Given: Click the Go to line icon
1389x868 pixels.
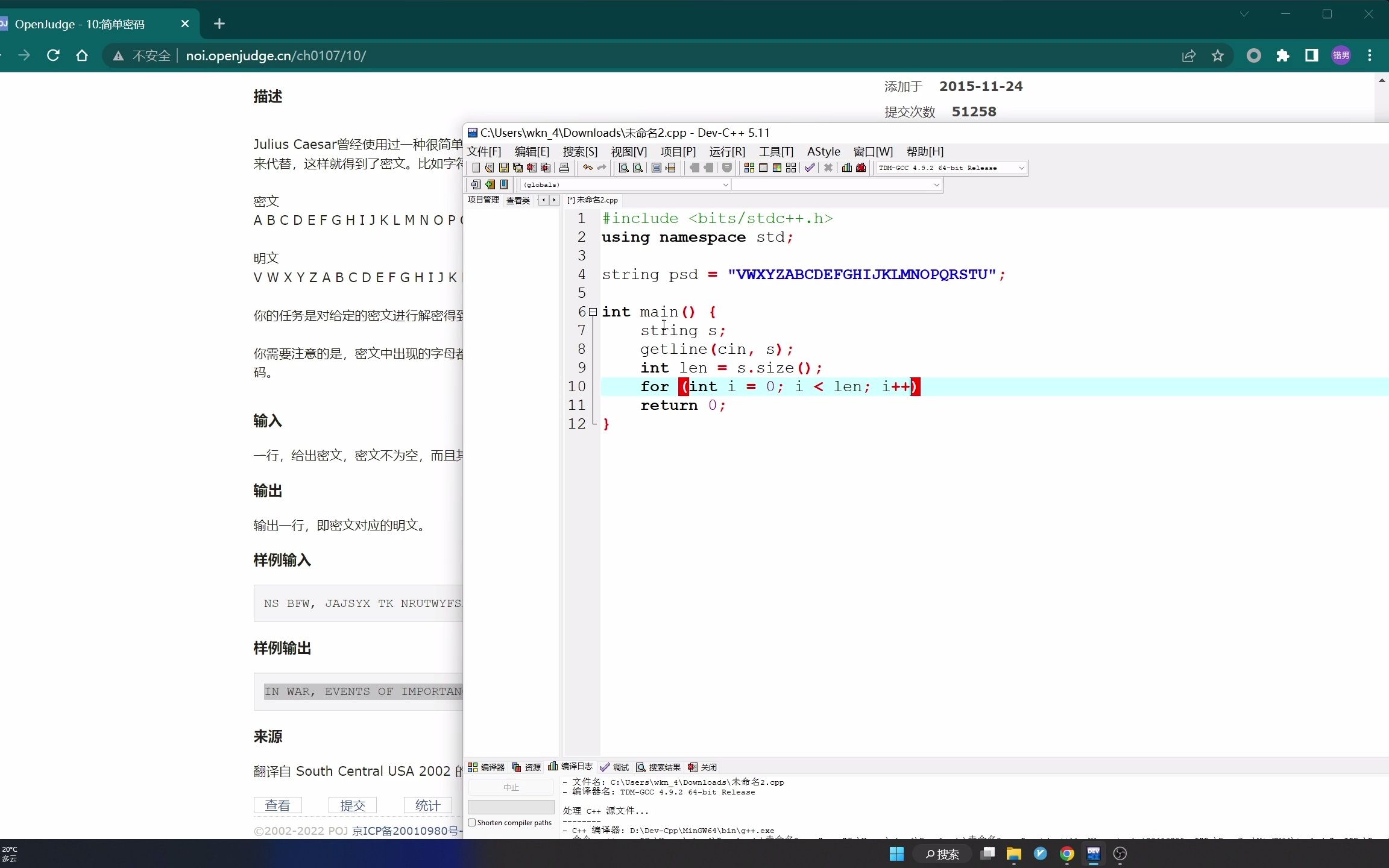Looking at the screenshot, I should click(670, 168).
